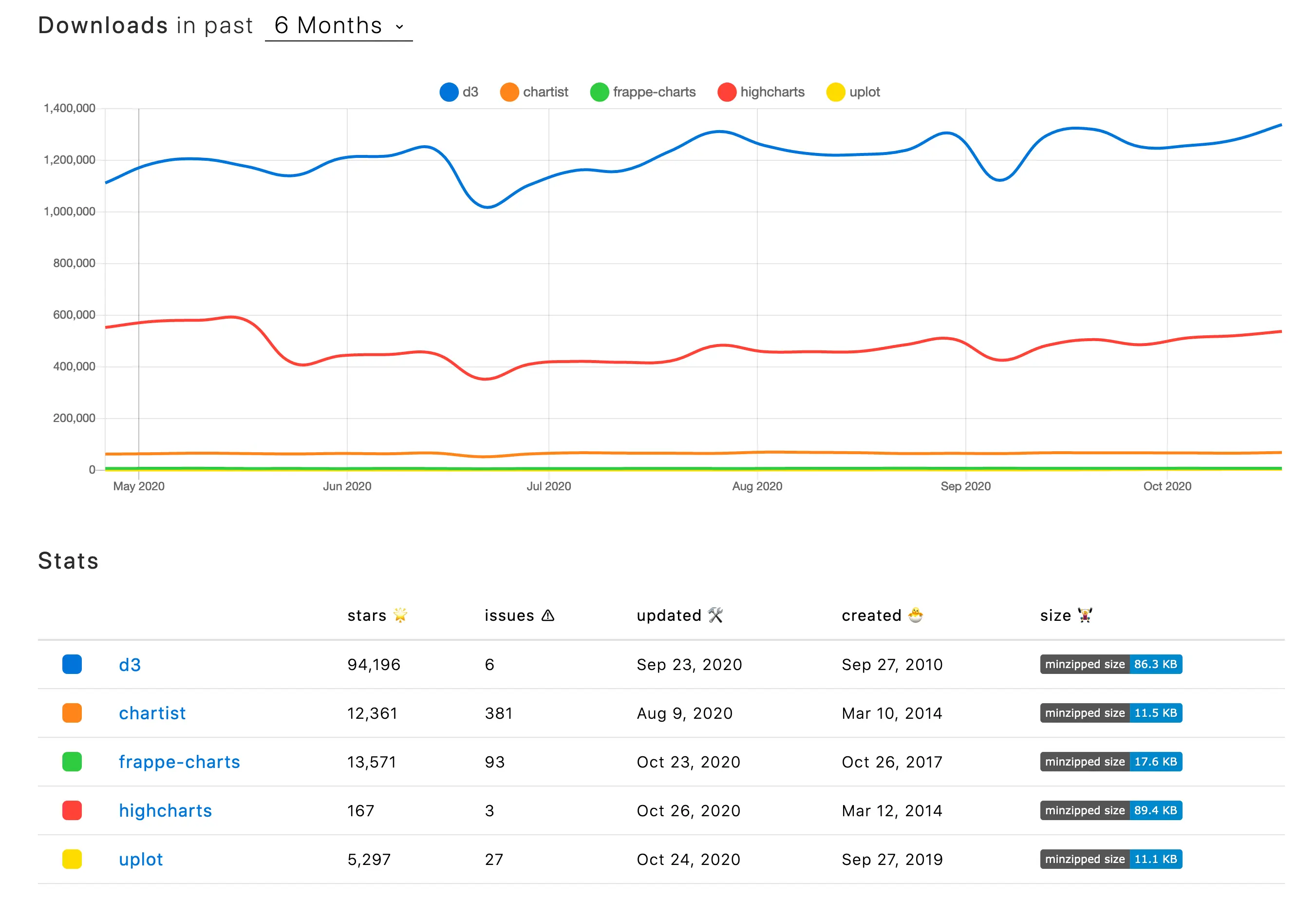Toggle highcharts series in chart legend
The width and height of the screenshot is (1316, 921).
[761, 92]
